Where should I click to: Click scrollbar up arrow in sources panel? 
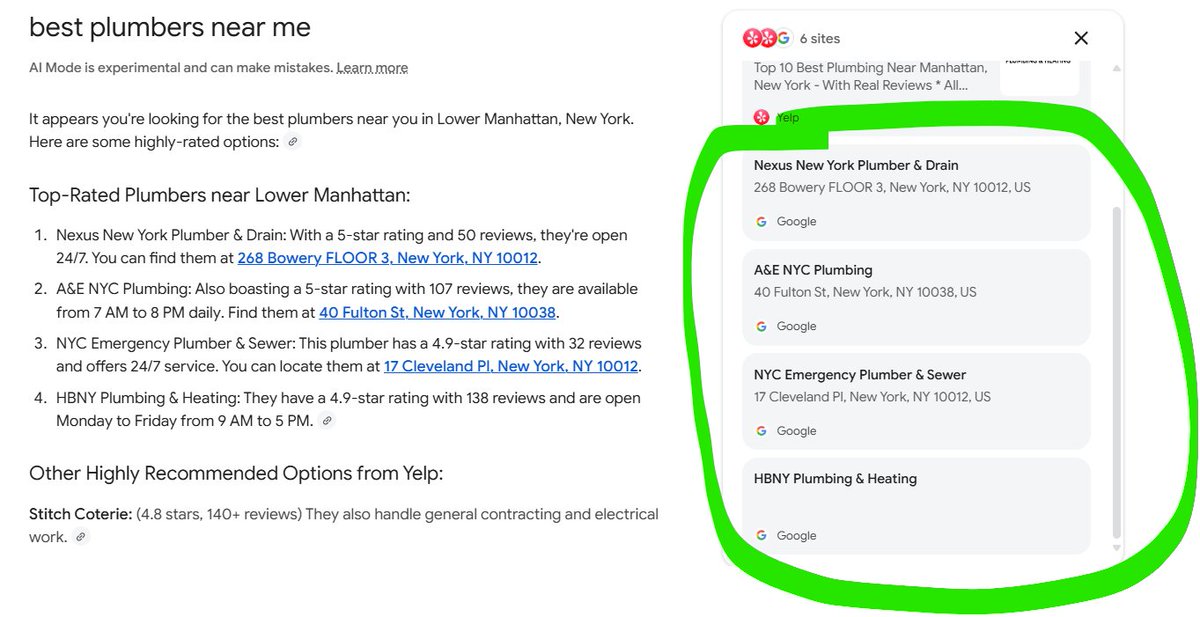point(1117,68)
